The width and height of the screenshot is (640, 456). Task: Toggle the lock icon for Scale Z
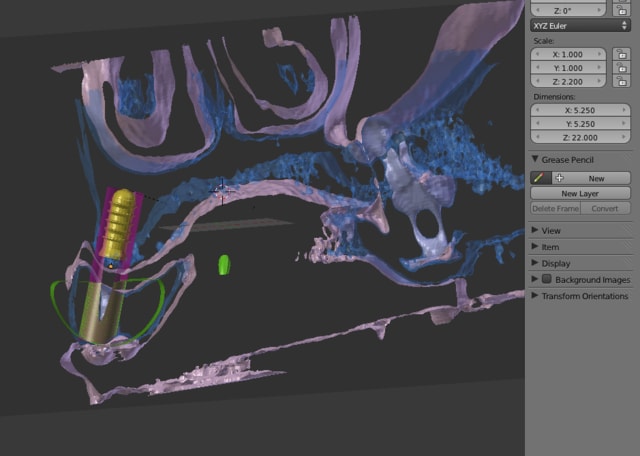click(621, 81)
